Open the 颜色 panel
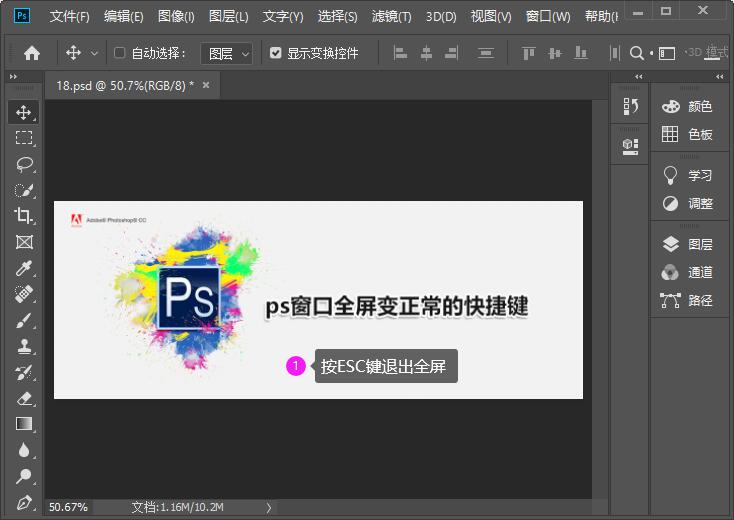The height and width of the screenshot is (520, 734). (687, 106)
